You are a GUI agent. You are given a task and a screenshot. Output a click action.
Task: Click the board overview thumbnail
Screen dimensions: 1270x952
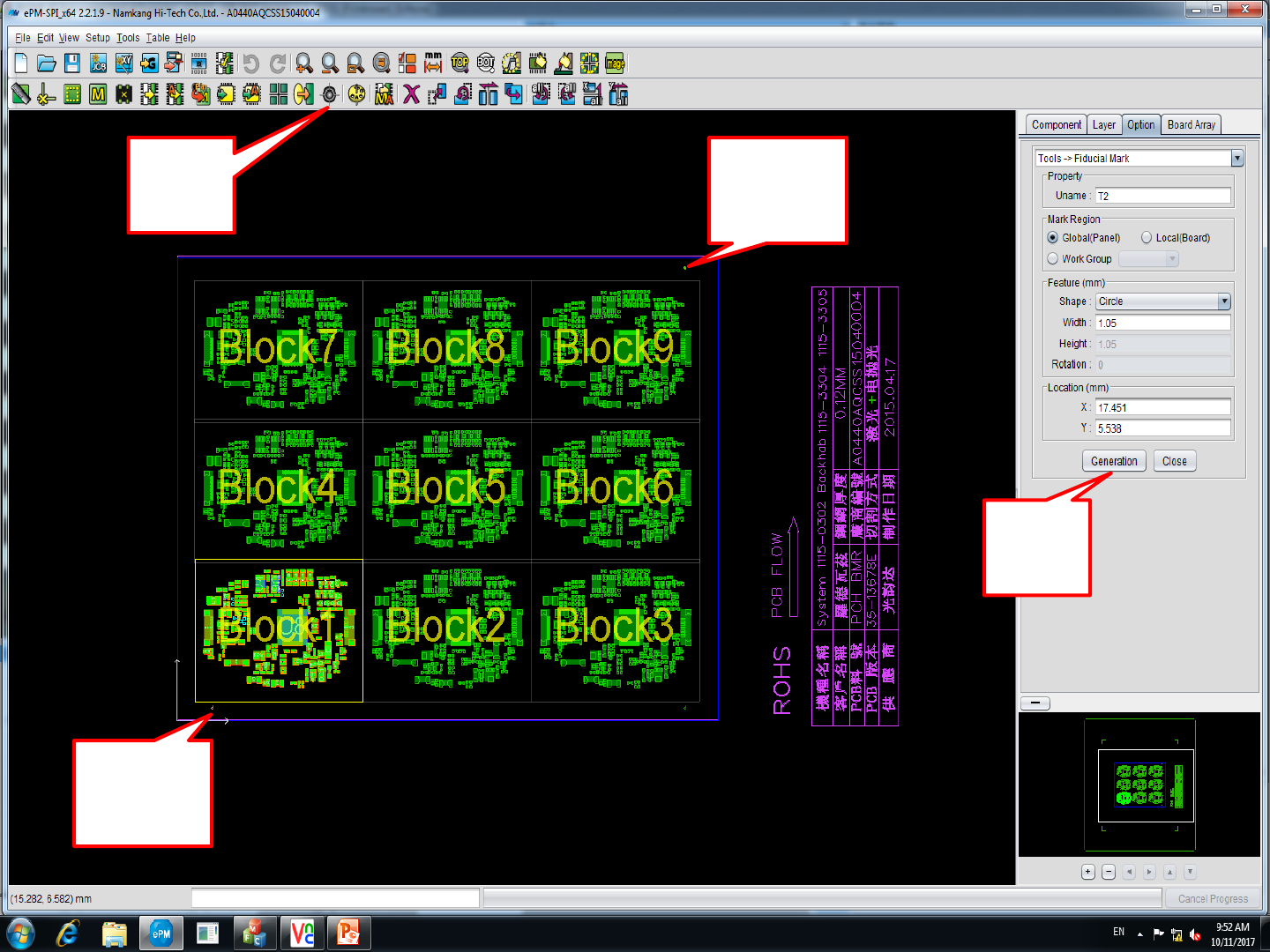[1139, 785]
